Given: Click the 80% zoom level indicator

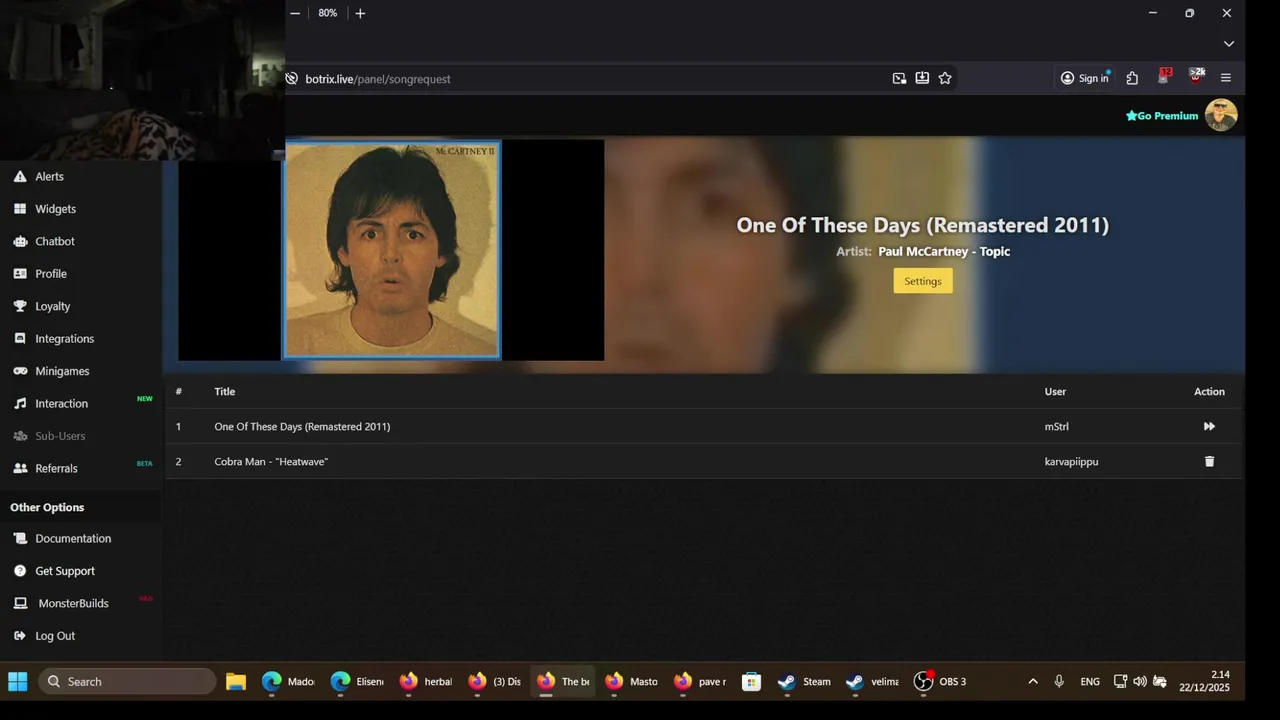Looking at the screenshot, I should pyautogui.click(x=328, y=13).
